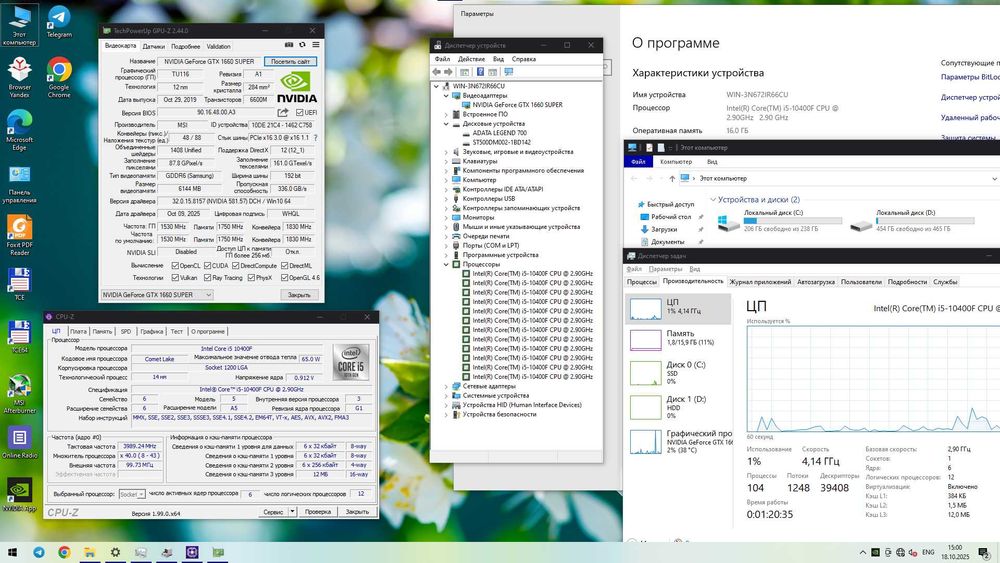The width and height of the screenshot is (1000, 563).
Task: Toggle OpenCL checkbox in GPU-Z
Action: point(175,265)
